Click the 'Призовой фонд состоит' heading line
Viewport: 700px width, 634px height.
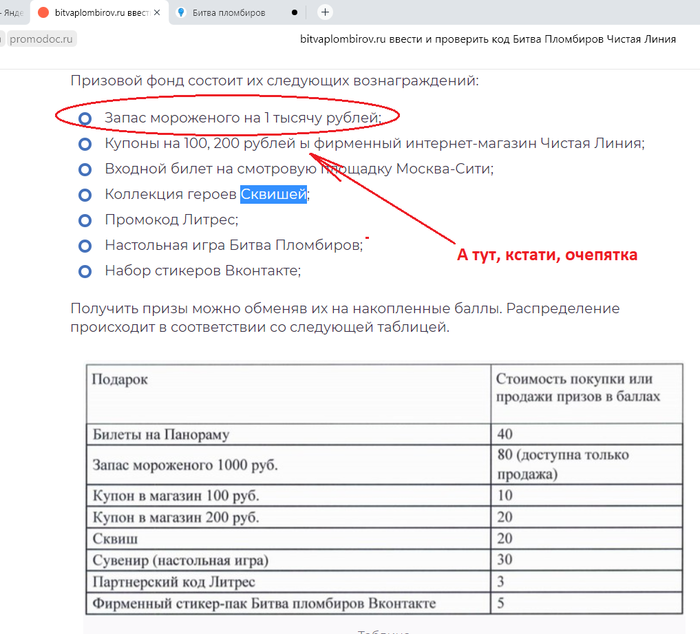[275, 81]
